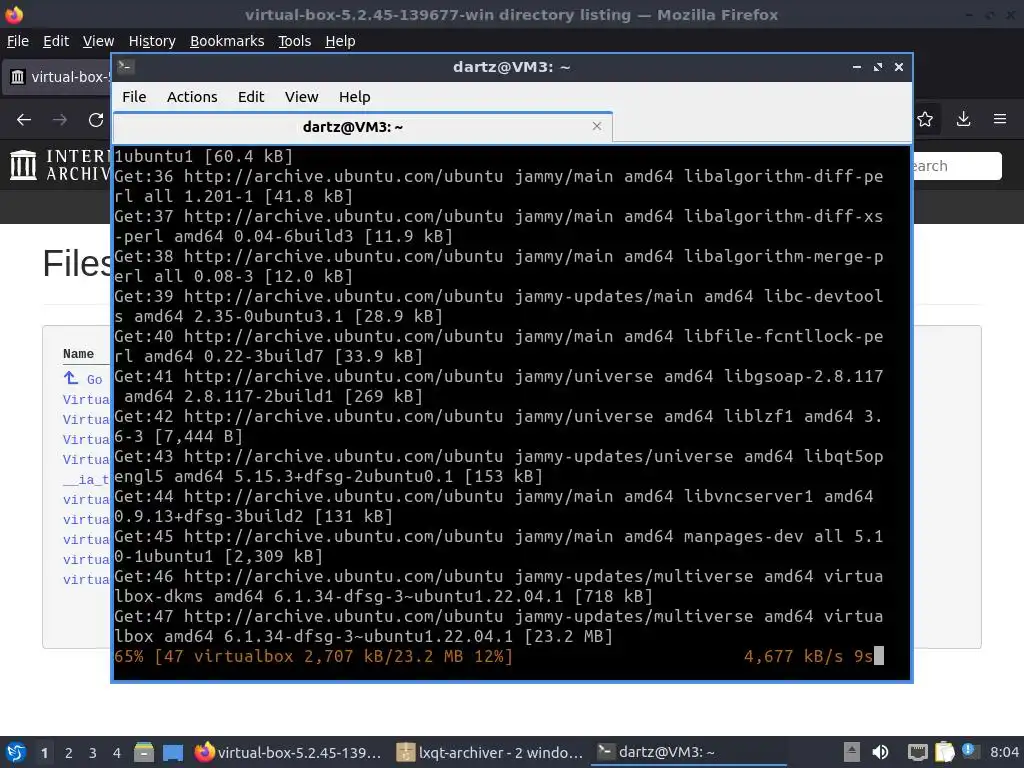The width and height of the screenshot is (1024, 768).
Task: Go back in Firefox
Action: click(x=24, y=120)
